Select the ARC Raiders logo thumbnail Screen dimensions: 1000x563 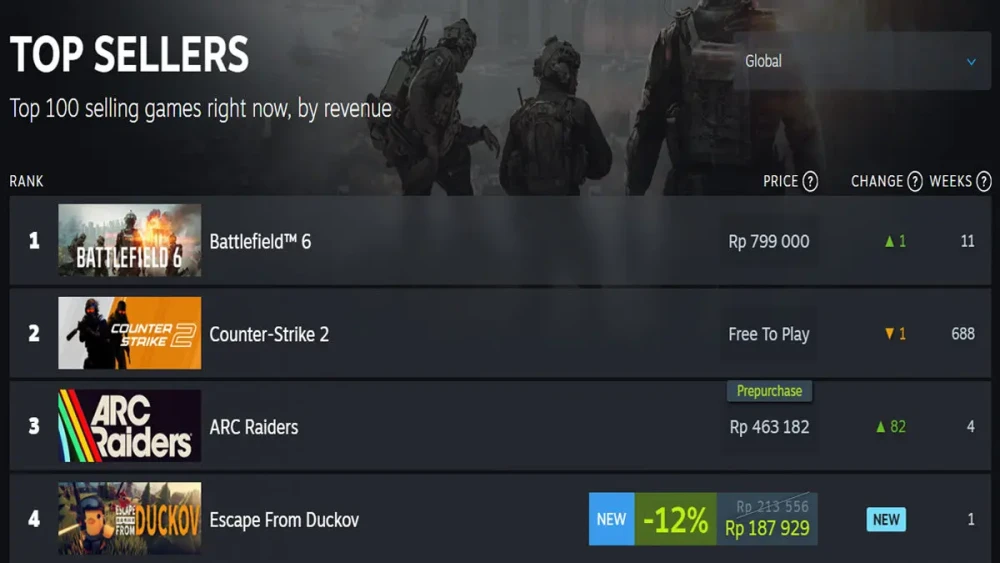tap(129, 426)
